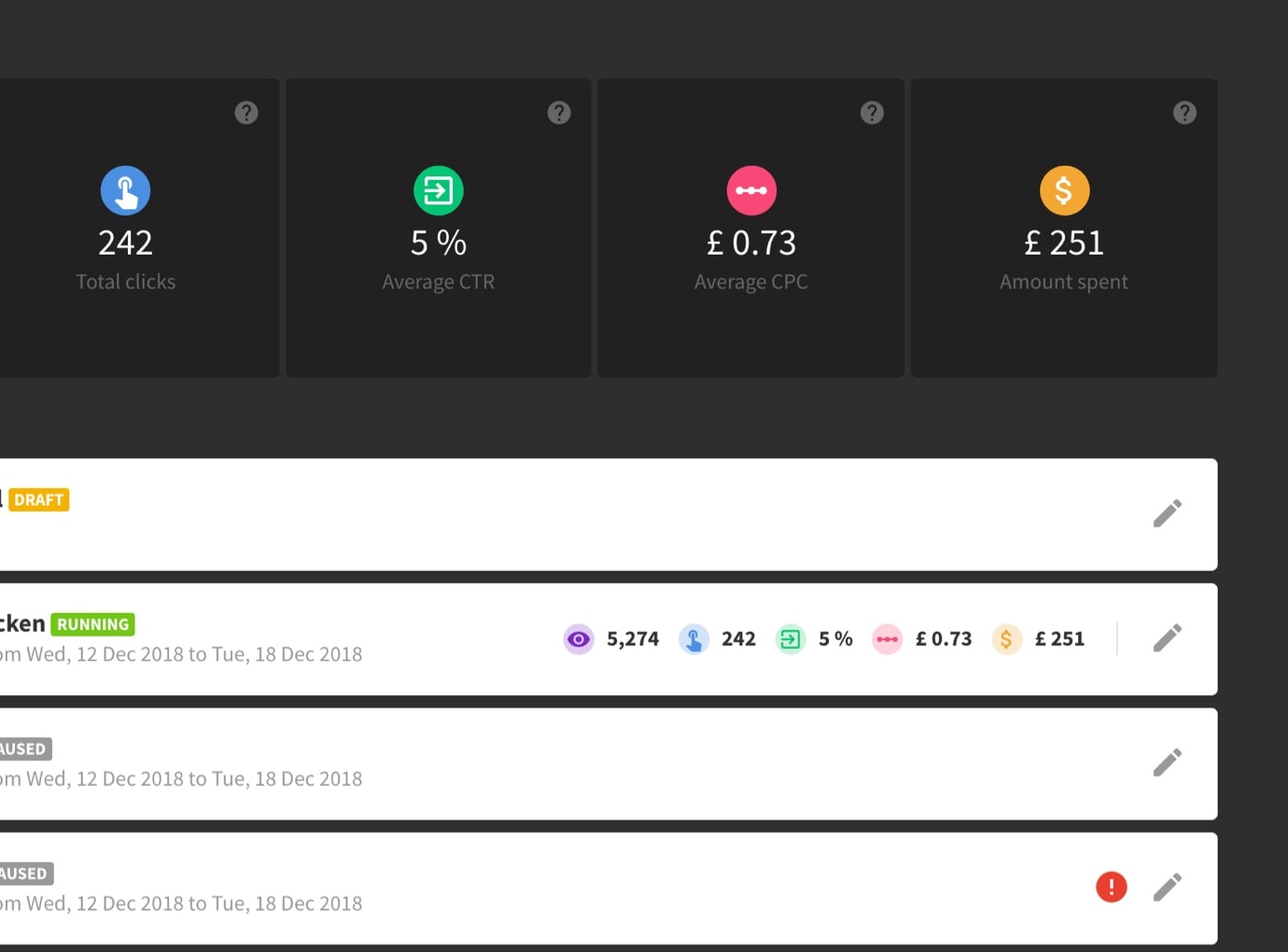The width and height of the screenshot is (1288, 952).
Task: Edit the first PAUSED campaign
Action: coord(1168,763)
